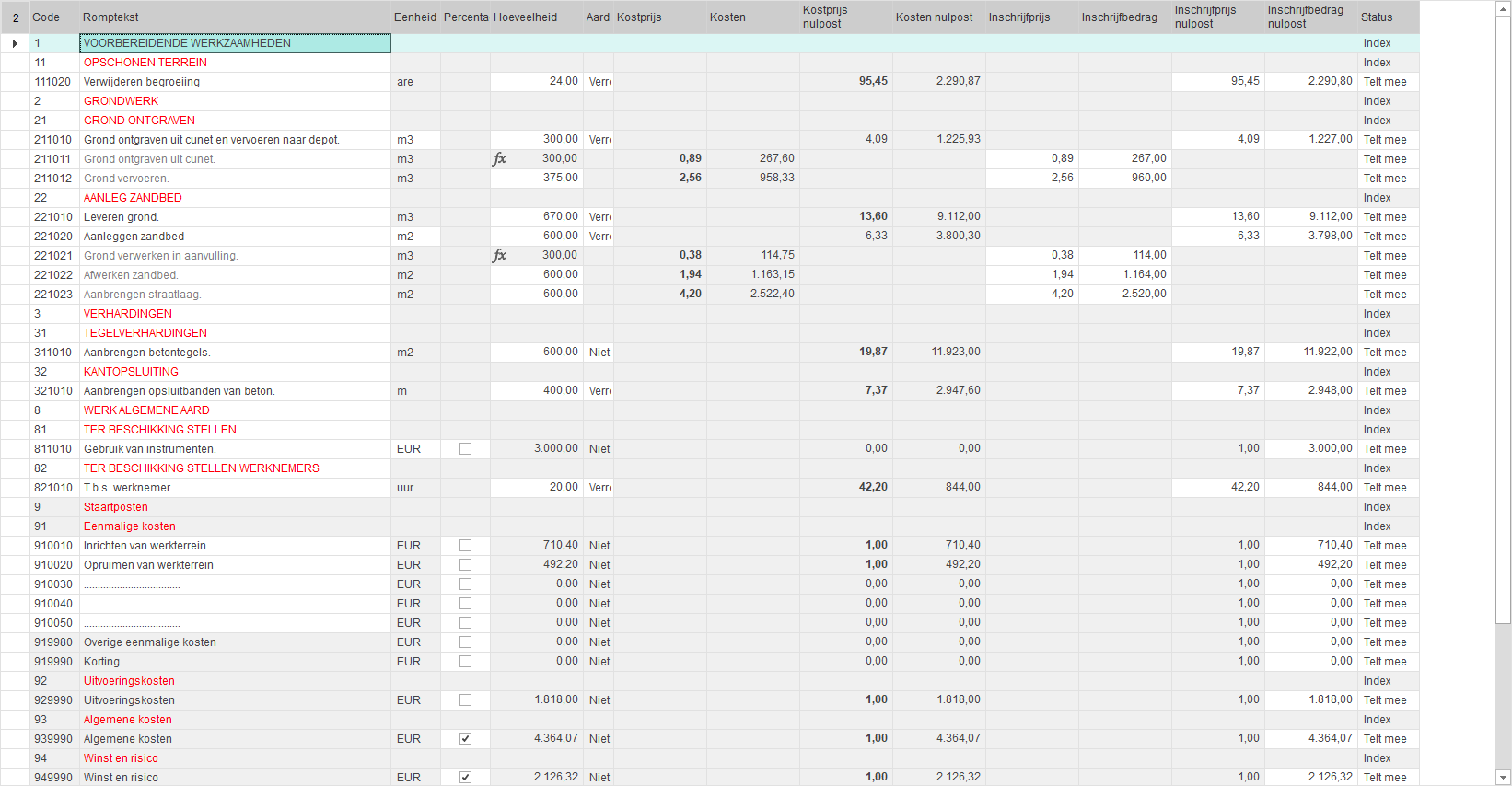The image size is (1512, 786).
Task: Click Eenheid cell uur for T.b.s. werknemer
Action: tap(415, 488)
